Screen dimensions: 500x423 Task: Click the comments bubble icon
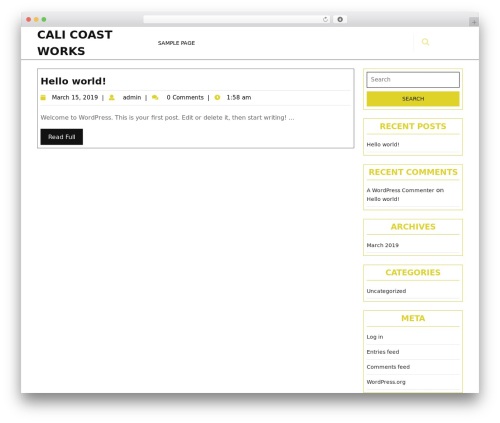(x=155, y=97)
